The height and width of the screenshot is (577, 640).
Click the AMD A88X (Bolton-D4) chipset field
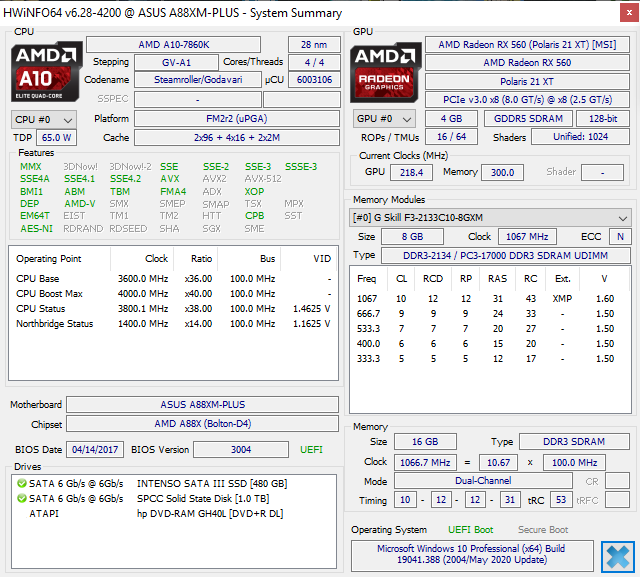click(202, 424)
